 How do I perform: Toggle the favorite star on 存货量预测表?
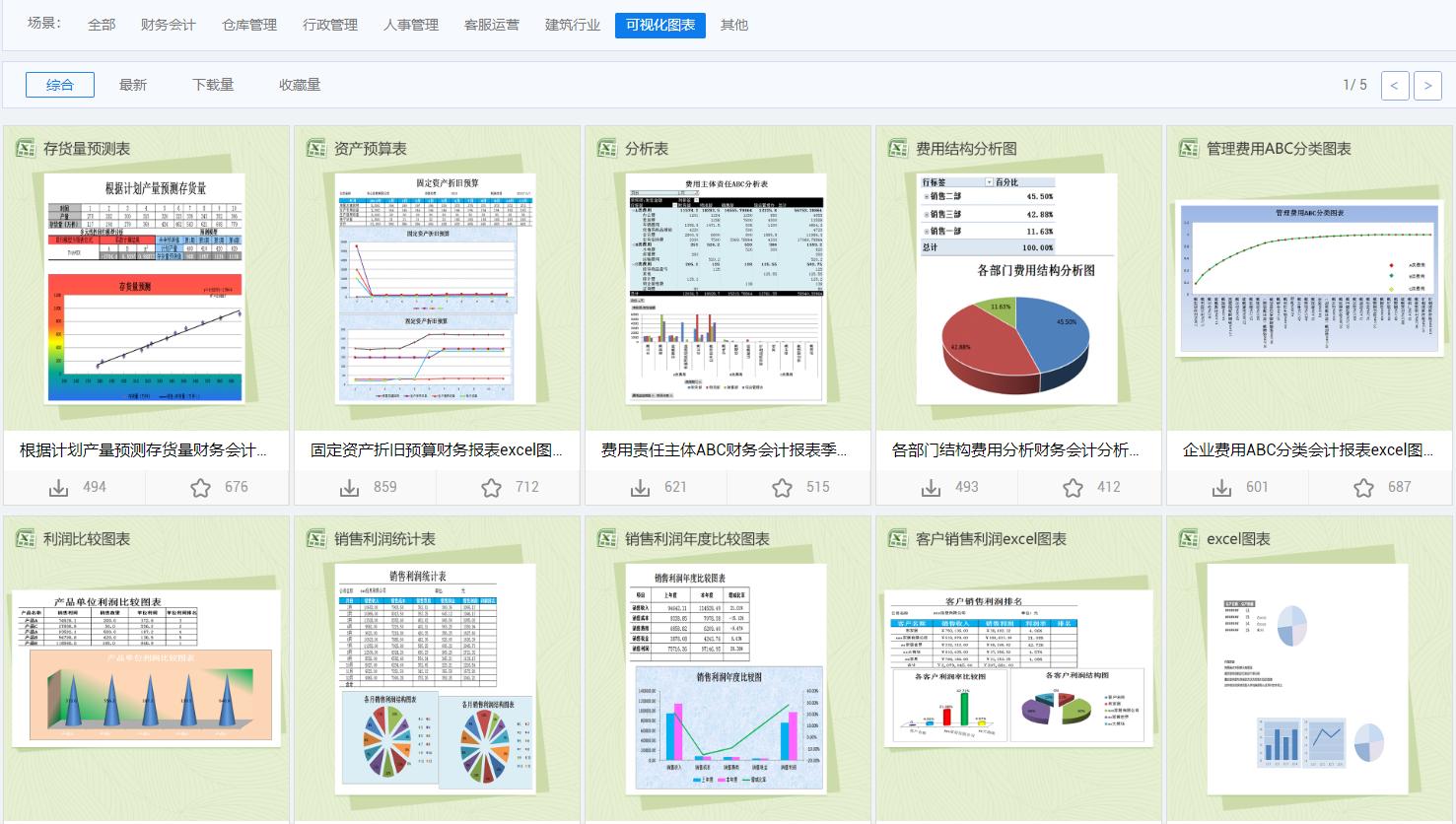coord(202,486)
